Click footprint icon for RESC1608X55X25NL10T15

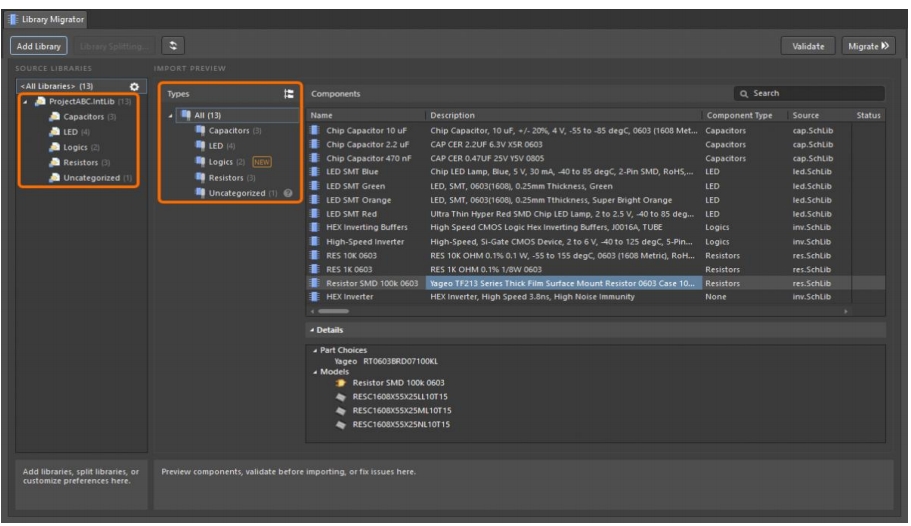click(341, 425)
